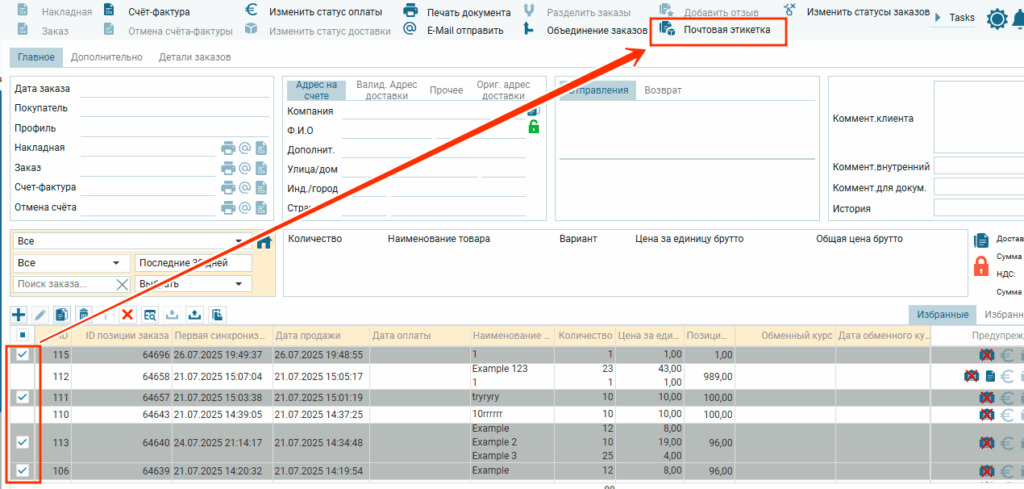This screenshot has height=489, width=1024.
Task: Click the home icon beside the filters
Action: pyautogui.click(x=264, y=242)
